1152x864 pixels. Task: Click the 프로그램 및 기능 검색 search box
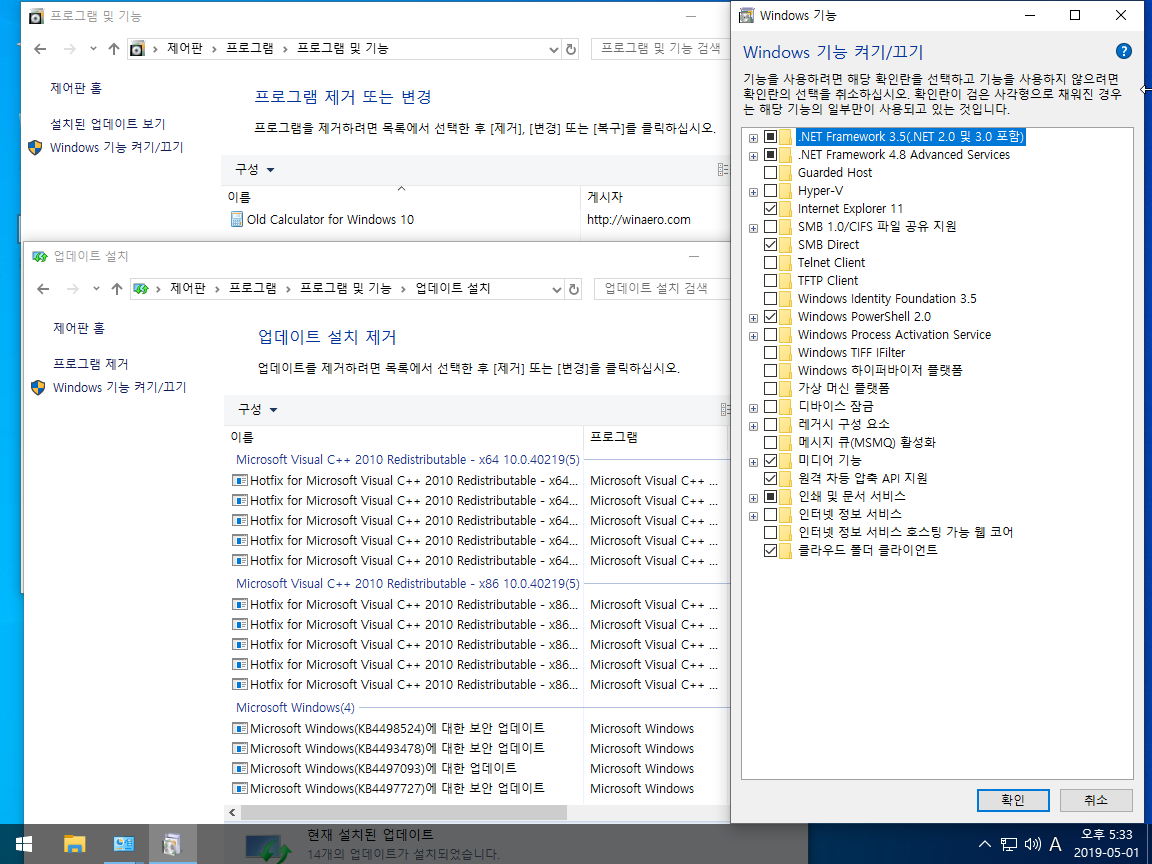(x=660, y=48)
